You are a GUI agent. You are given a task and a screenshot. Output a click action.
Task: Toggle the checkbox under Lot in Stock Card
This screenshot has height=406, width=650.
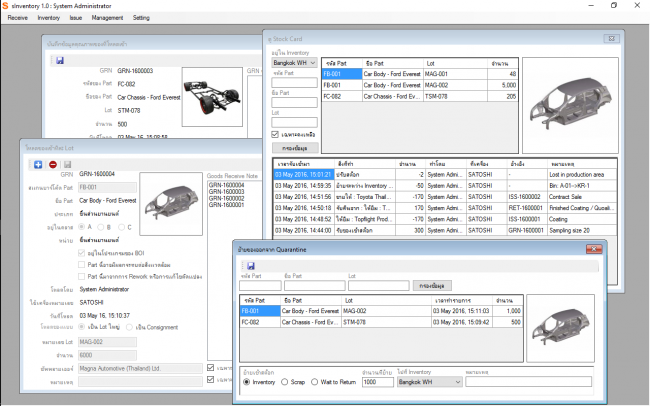(276, 133)
